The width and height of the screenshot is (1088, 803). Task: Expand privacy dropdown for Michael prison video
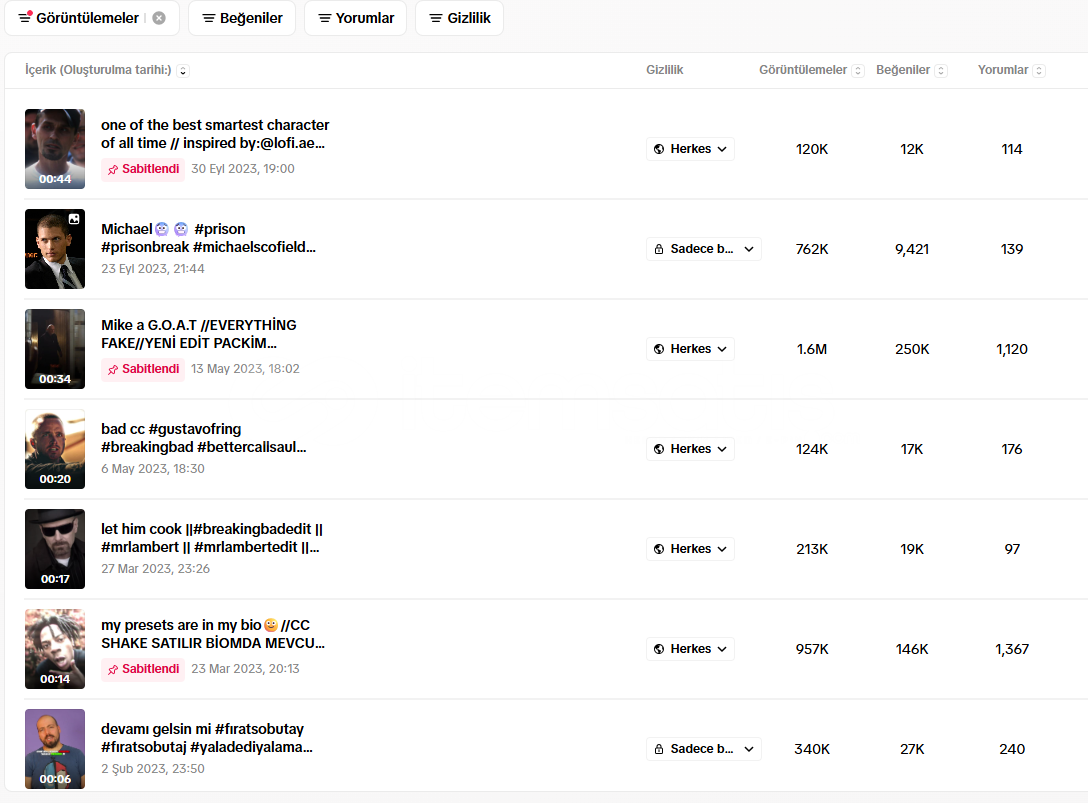703,249
